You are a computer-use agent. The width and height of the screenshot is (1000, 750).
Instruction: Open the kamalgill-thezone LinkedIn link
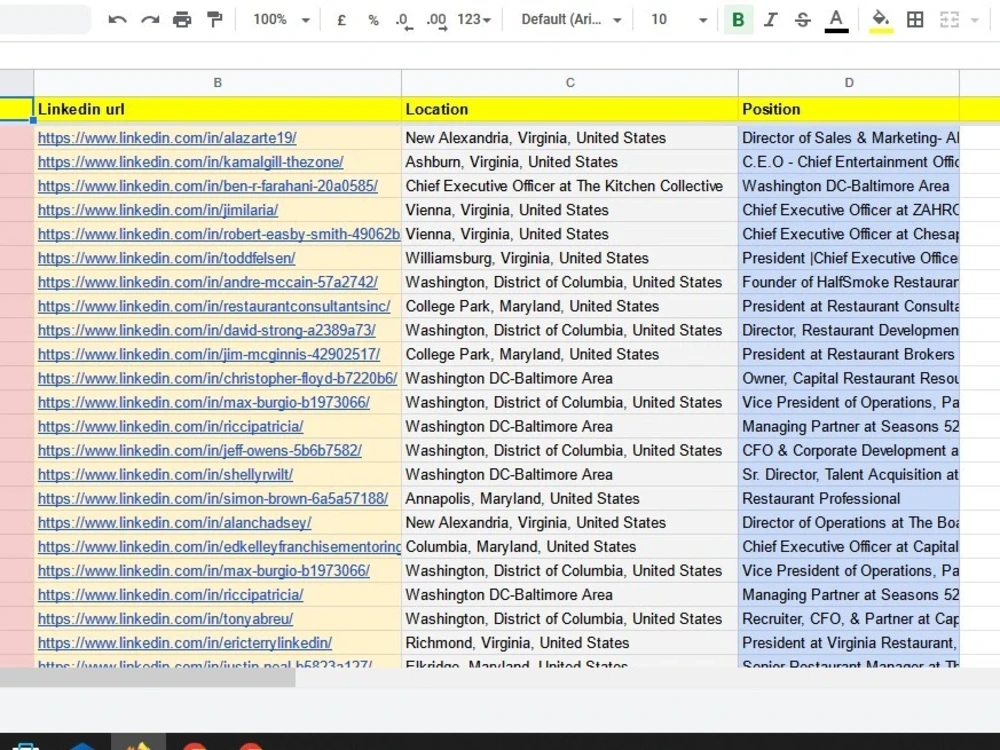(x=191, y=162)
